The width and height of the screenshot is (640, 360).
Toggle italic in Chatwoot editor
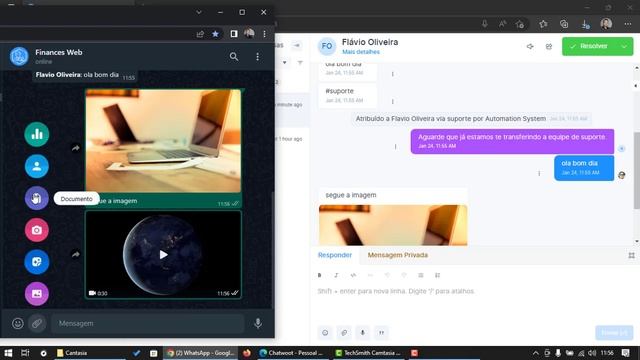(x=336, y=275)
